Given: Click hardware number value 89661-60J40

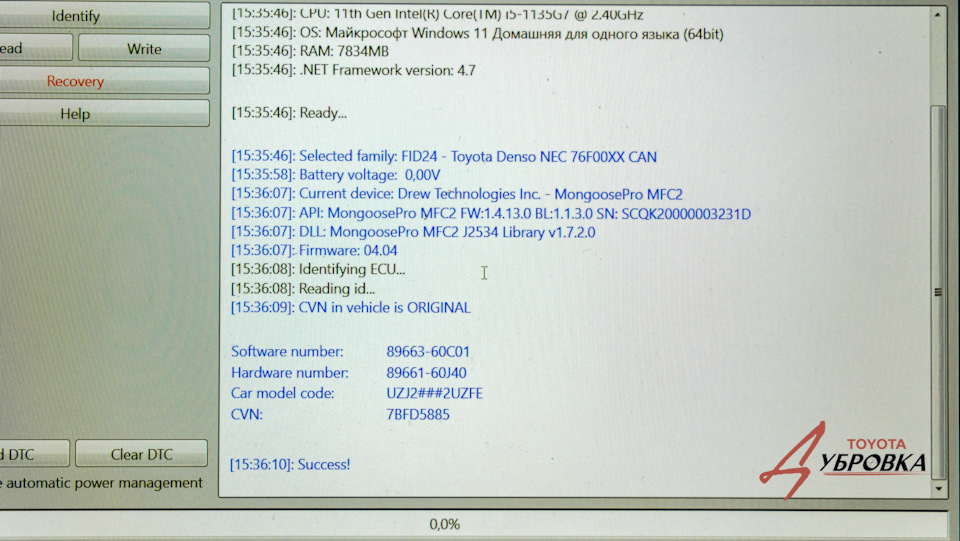Looking at the screenshot, I should pyautogui.click(x=426, y=373).
